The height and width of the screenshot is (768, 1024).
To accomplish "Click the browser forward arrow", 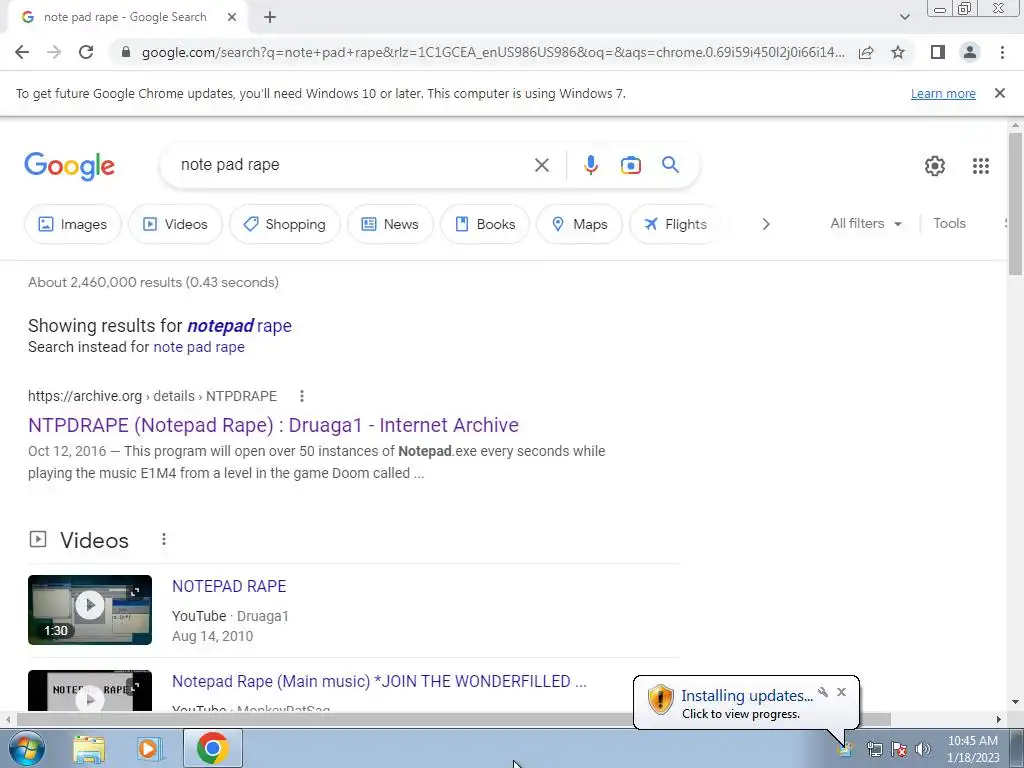I will 54,52.
